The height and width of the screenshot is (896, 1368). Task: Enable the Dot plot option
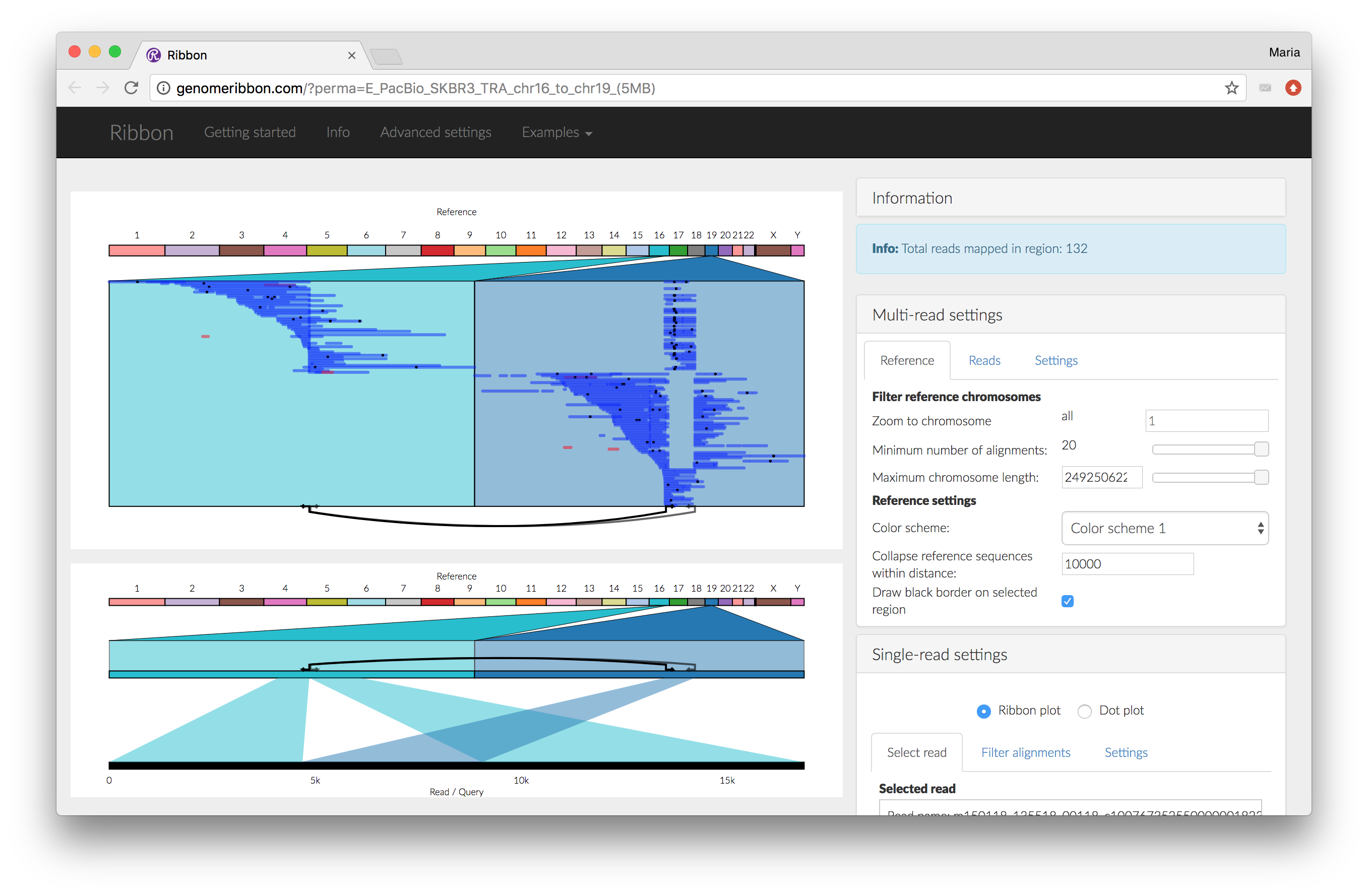tap(1085, 711)
